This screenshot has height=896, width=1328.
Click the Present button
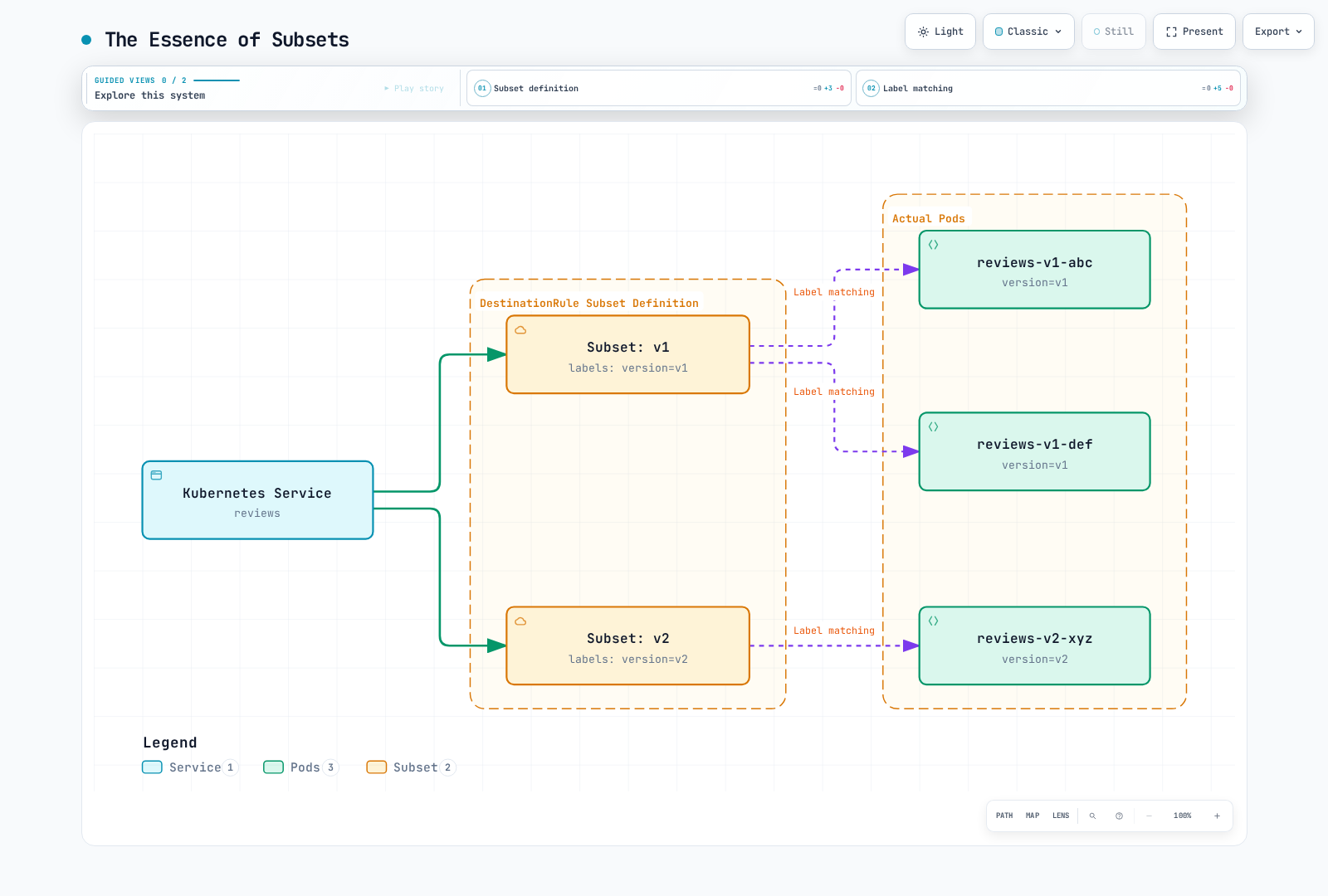point(1194,32)
